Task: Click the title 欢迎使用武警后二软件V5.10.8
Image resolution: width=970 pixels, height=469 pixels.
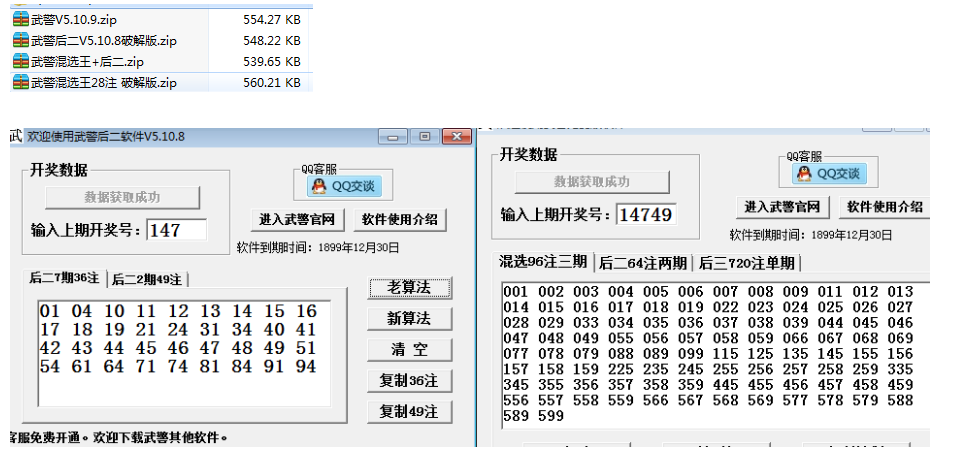Action: tap(106, 137)
